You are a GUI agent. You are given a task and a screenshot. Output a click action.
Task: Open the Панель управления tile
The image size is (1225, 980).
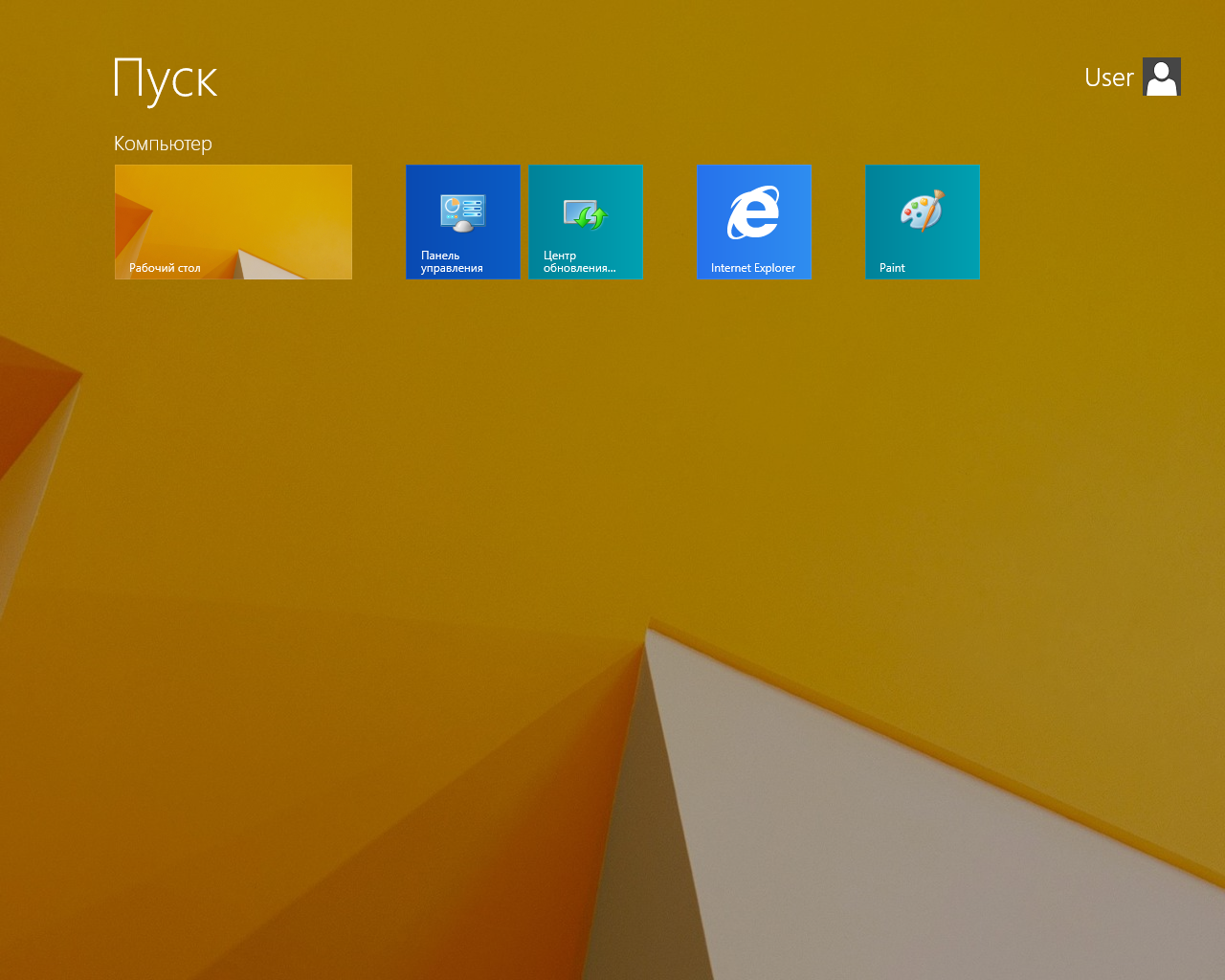463,222
